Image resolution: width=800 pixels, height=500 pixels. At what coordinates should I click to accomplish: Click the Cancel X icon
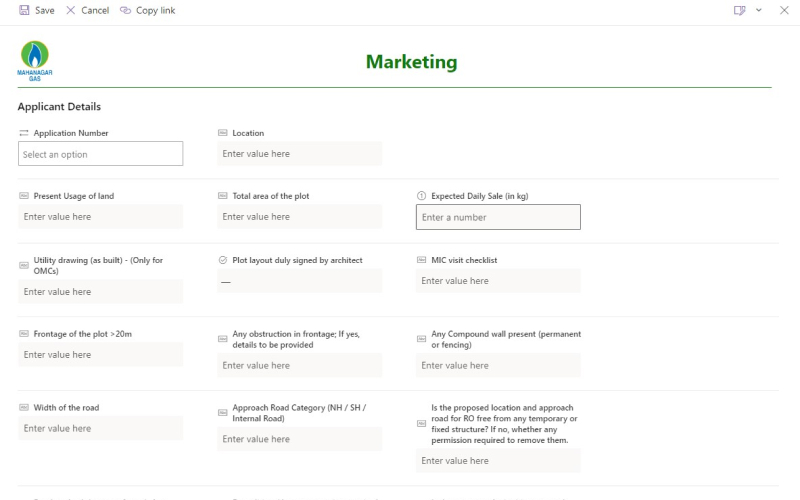70,10
